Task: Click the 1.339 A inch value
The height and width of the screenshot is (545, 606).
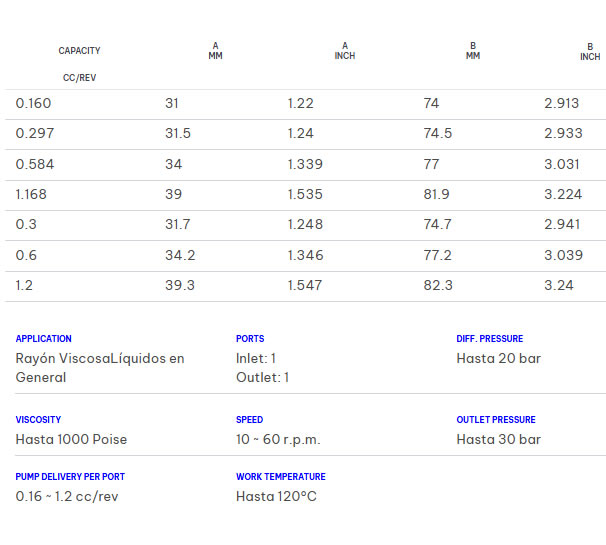Action: pos(305,165)
